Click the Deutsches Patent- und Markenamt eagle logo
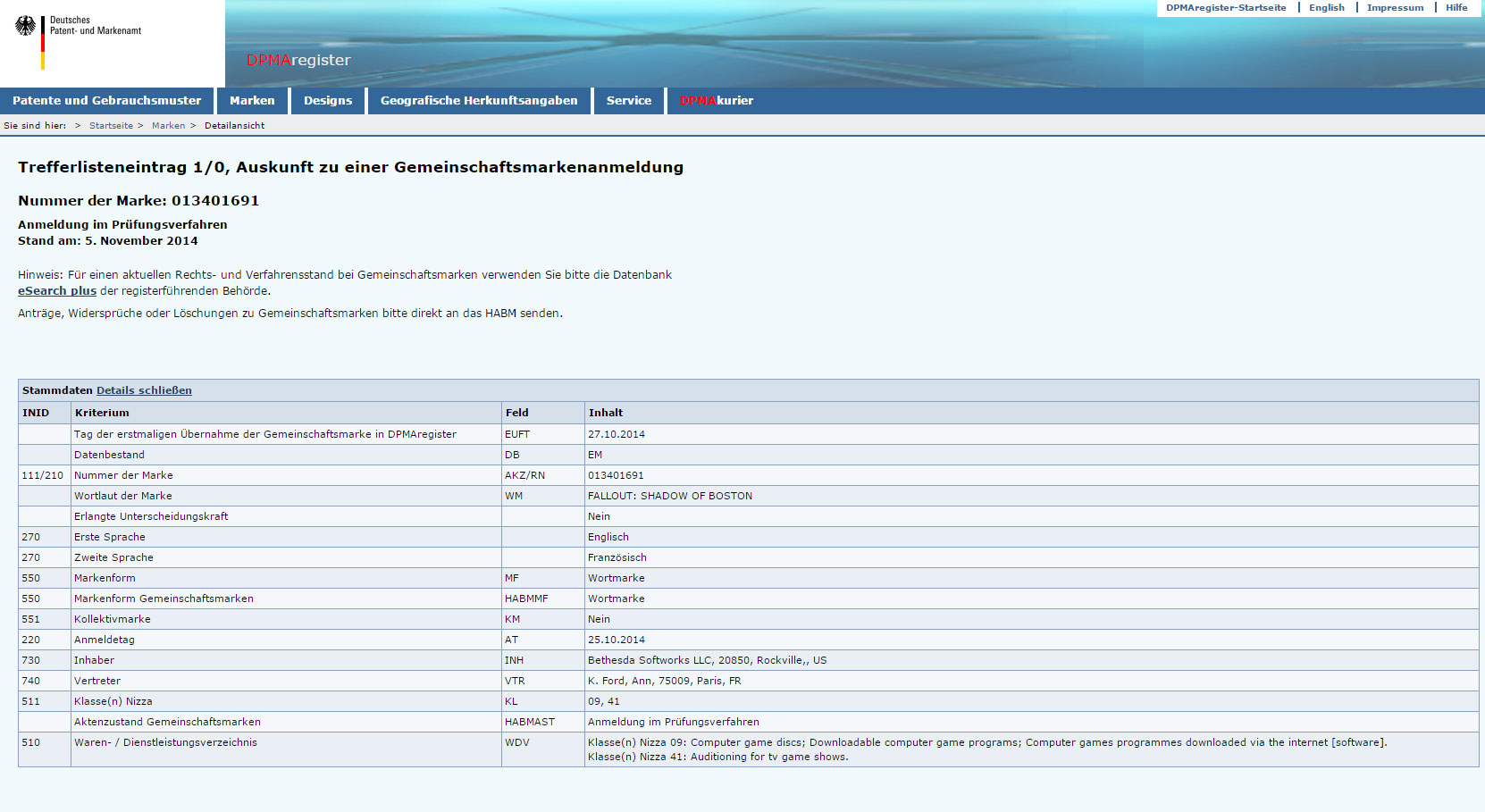 pos(25,26)
